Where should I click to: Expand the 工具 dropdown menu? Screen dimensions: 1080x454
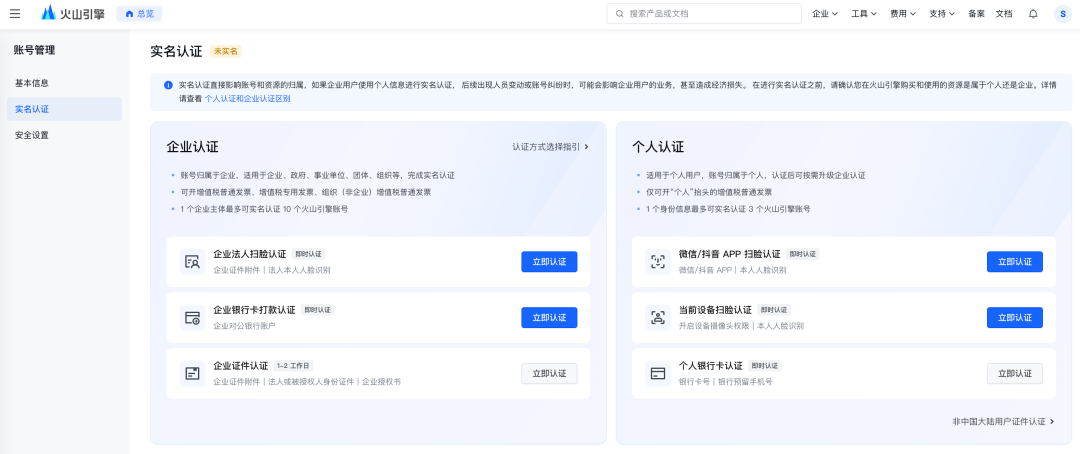[864, 14]
